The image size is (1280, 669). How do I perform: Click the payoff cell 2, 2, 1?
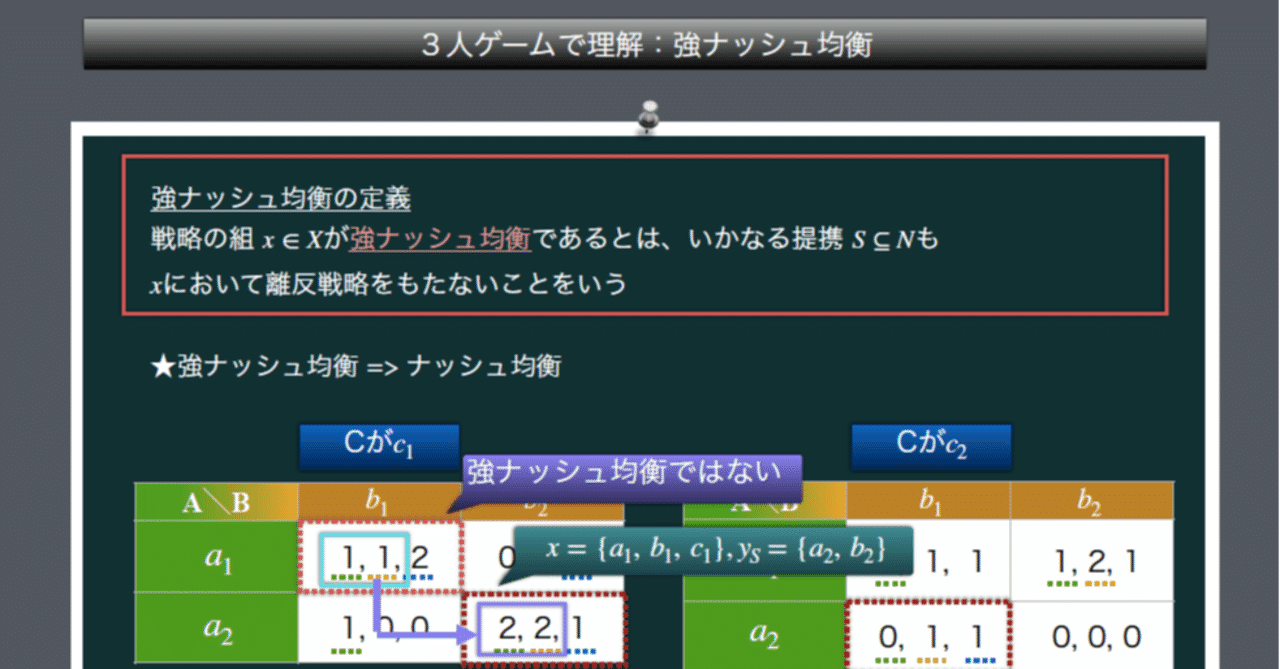tap(545, 630)
